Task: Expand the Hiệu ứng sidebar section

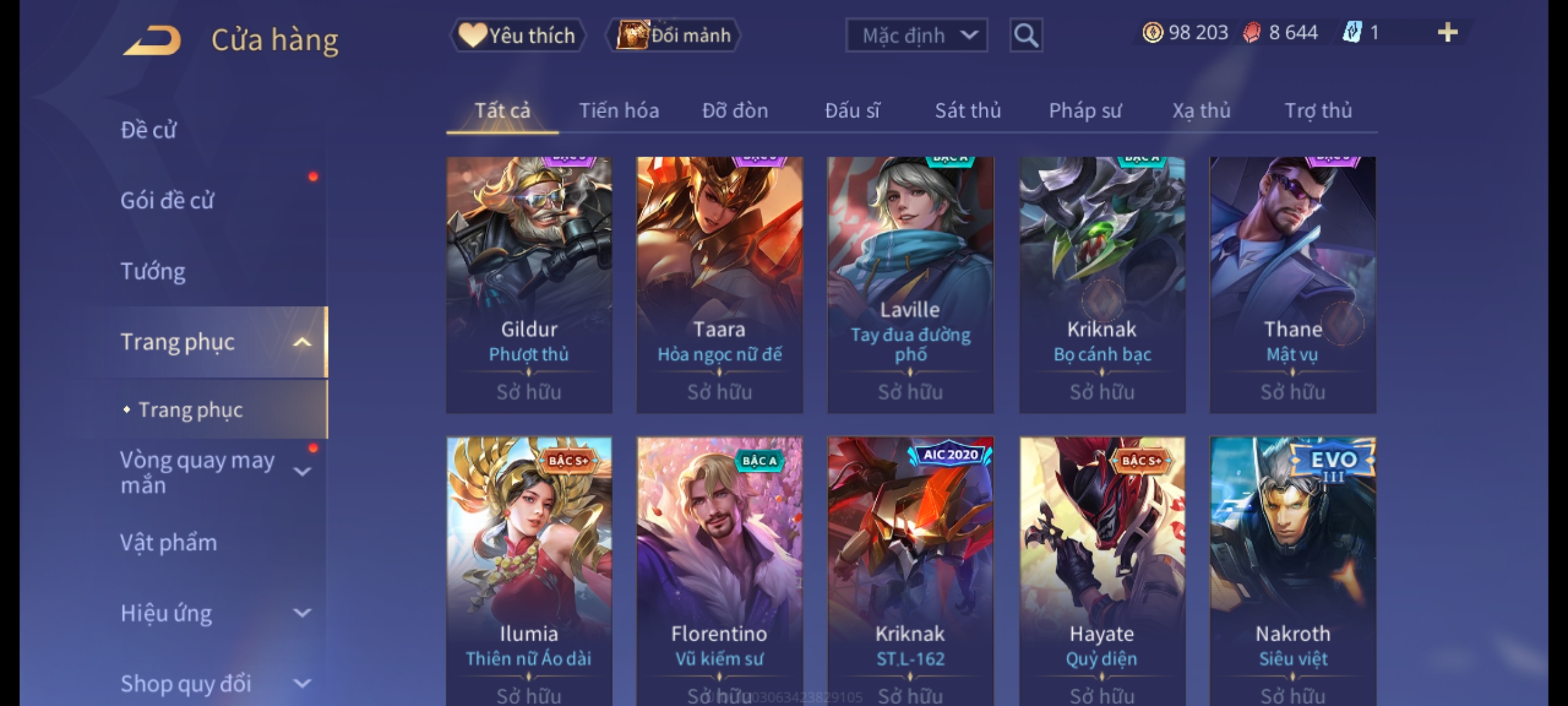Action: point(302,613)
